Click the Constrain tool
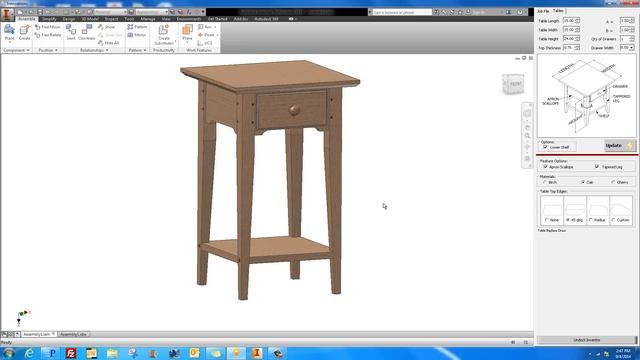 coord(87,33)
